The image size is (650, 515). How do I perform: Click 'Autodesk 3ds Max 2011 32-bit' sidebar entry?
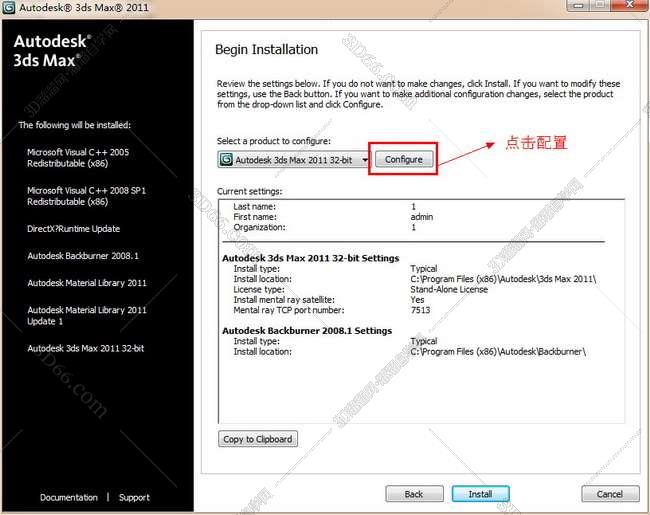(86, 348)
